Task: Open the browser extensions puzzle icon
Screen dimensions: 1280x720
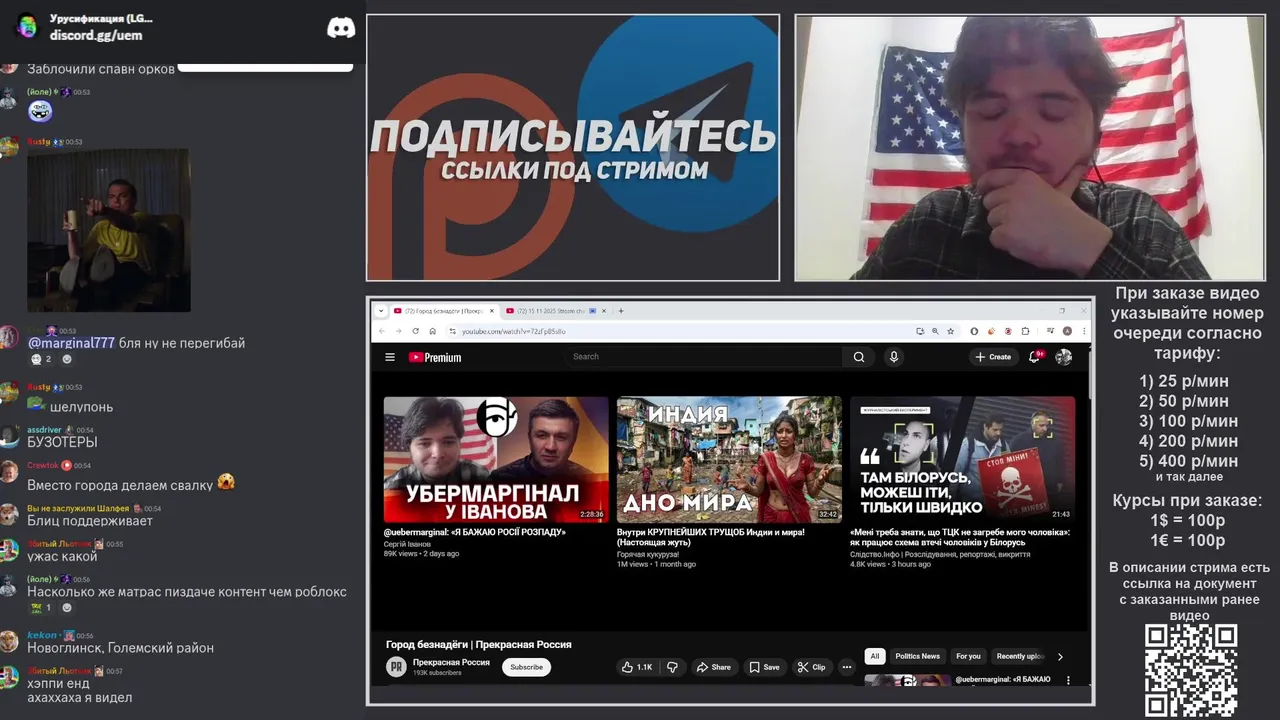Action: pyautogui.click(x=1025, y=331)
